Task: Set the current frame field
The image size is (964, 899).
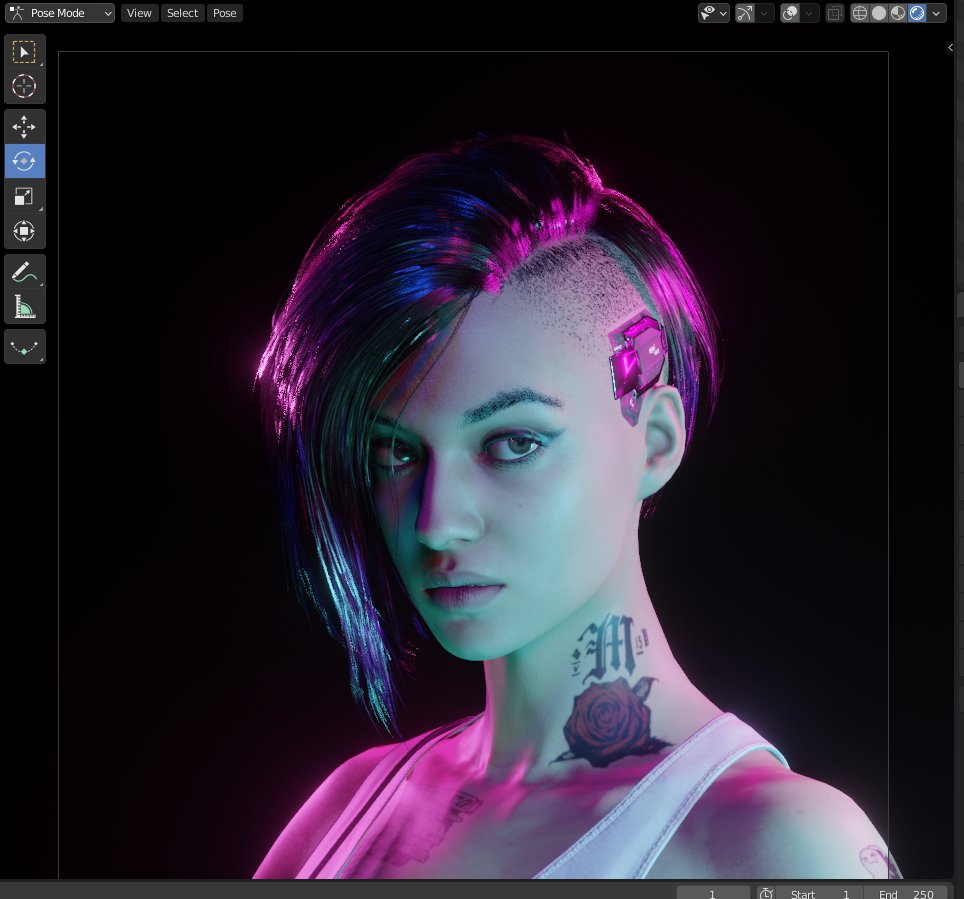Action: click(713, 893)
